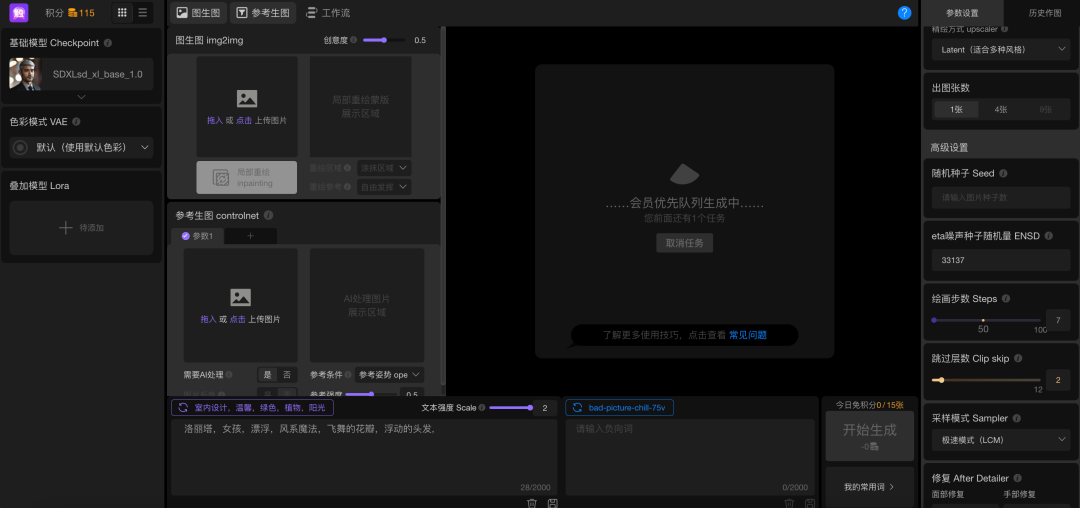Screen dimensions: 1080x508
Task: Adjust the 创意度 slider
Action: pos(384,40)
